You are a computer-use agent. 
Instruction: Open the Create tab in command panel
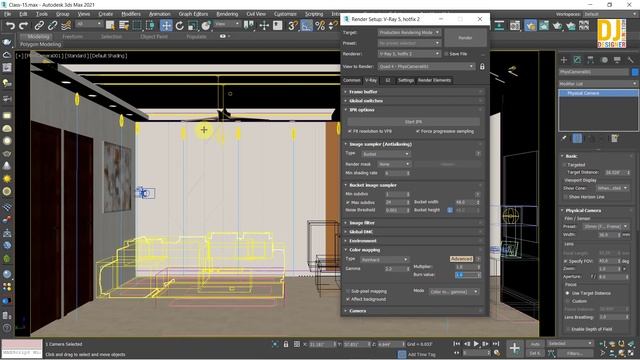point(564,60)
